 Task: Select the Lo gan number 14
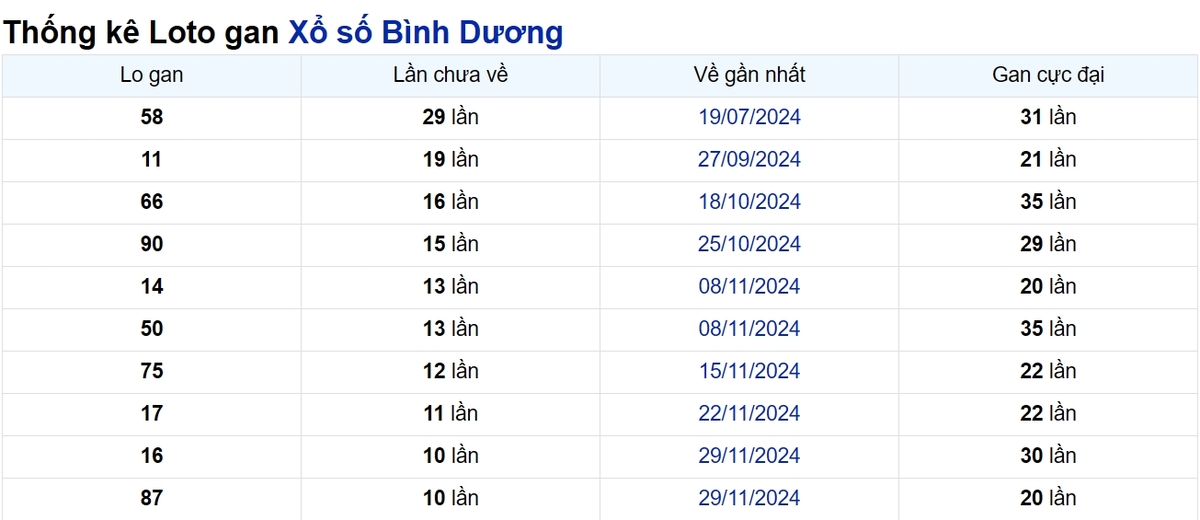(x=151, y=286)
